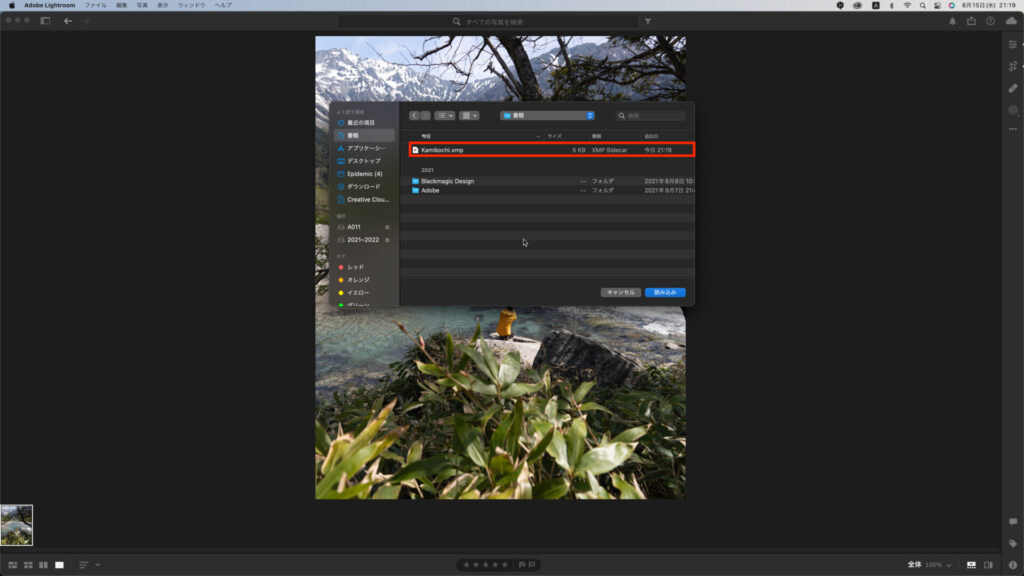Image resolution: width=1024 pixels, height=576 pixels.
Task: Click the star rating control
Action: tap(485, 565)
